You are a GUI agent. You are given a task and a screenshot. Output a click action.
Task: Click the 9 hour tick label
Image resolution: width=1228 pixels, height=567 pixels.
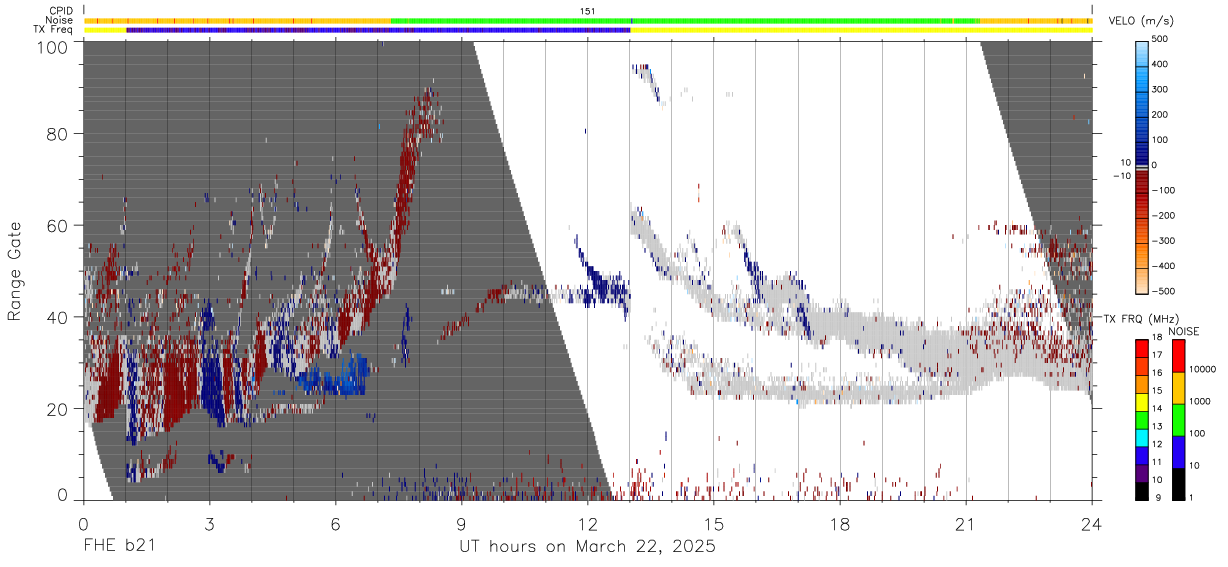(461, 525)
